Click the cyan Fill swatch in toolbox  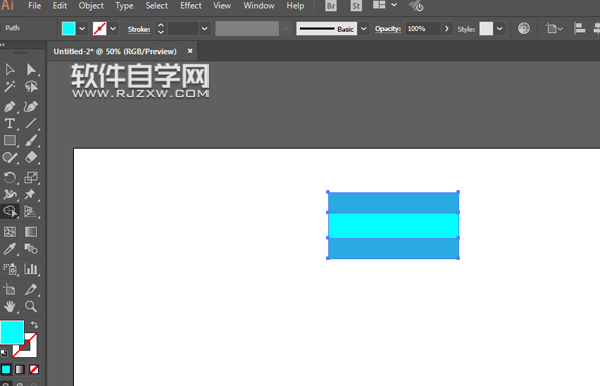[12, 332]
